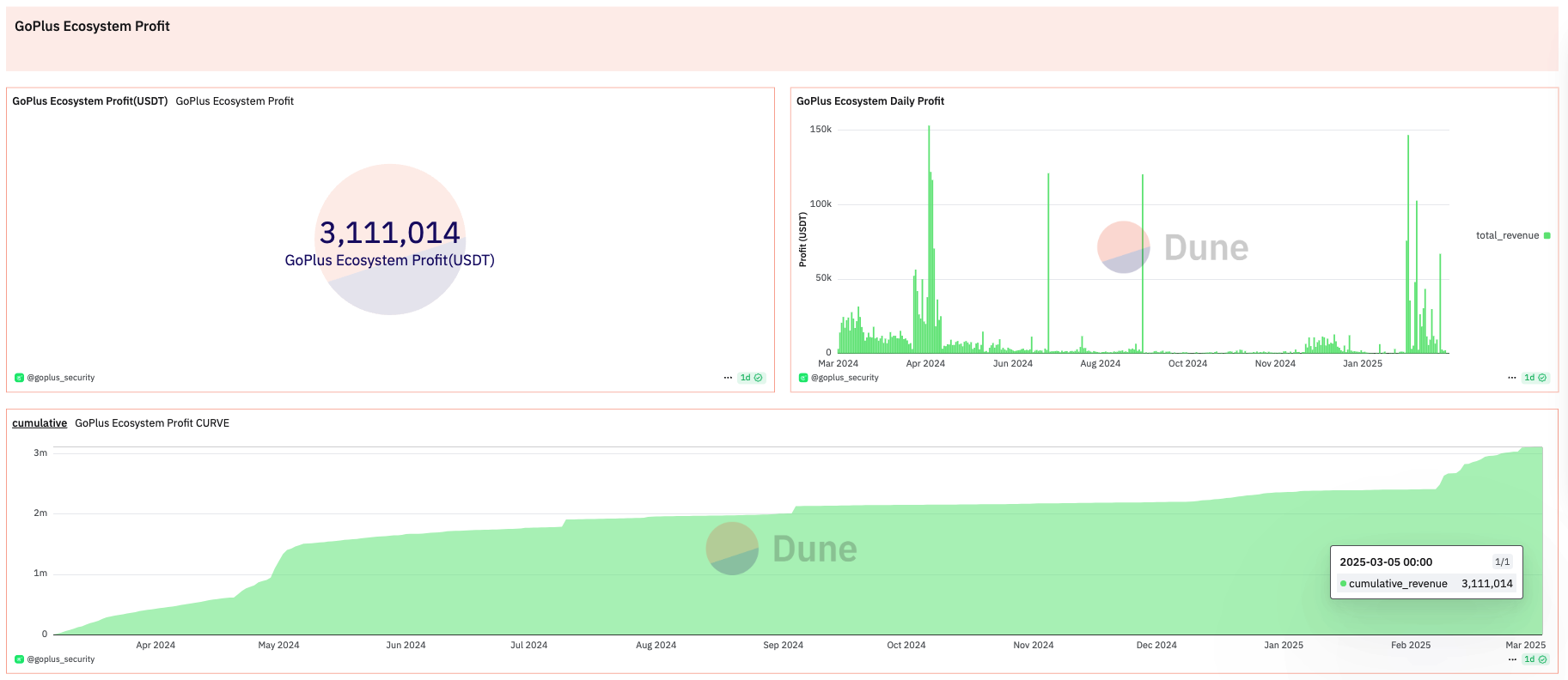Viewport: 1568px width, 680px height.
Task: Open GoPlus Ecosystem Daily Profit title link
Action: coord(870,101)
